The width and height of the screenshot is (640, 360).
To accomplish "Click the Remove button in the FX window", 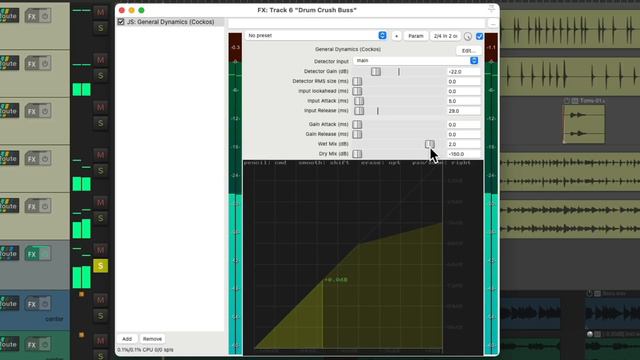I will pos(152,339).
